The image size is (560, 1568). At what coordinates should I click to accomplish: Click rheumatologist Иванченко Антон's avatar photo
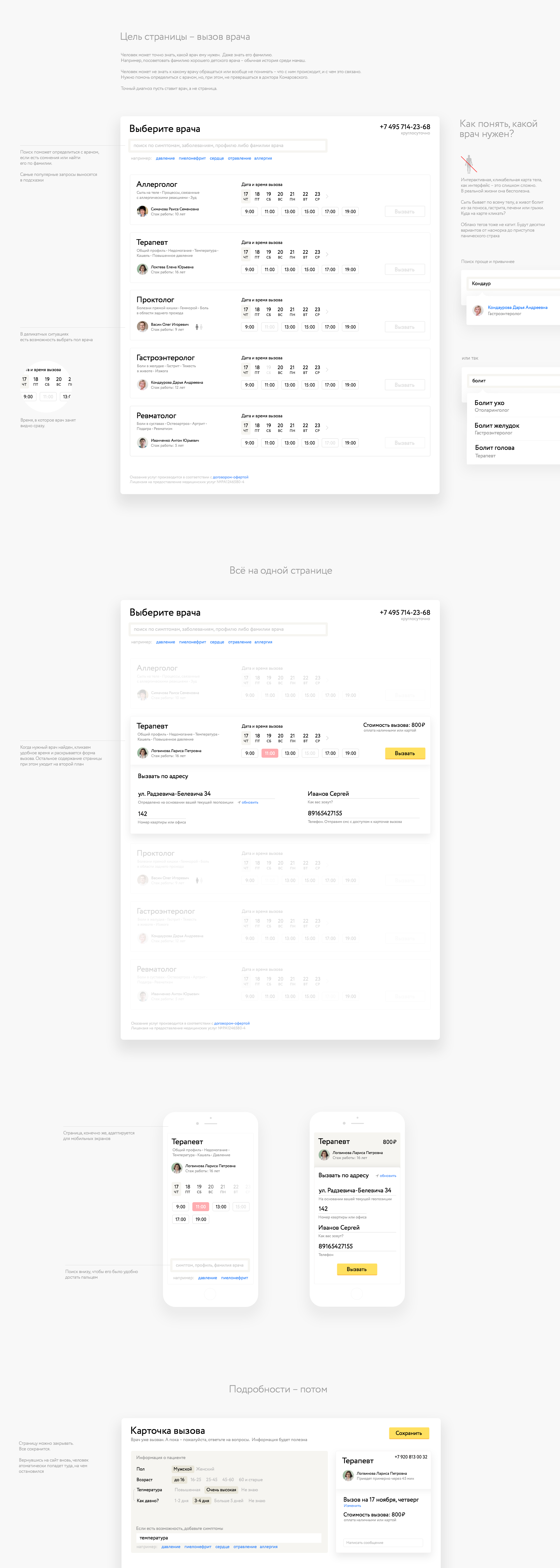tap(142, 443)
